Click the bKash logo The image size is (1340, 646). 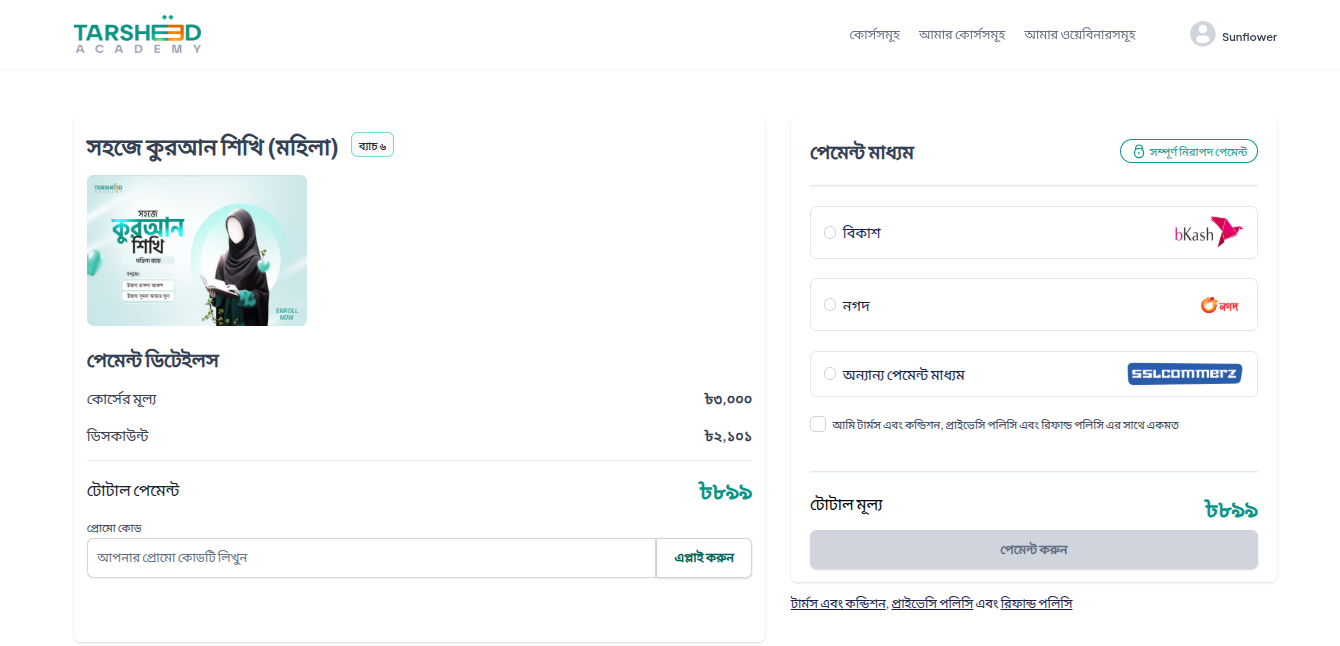coord(1208,233)
